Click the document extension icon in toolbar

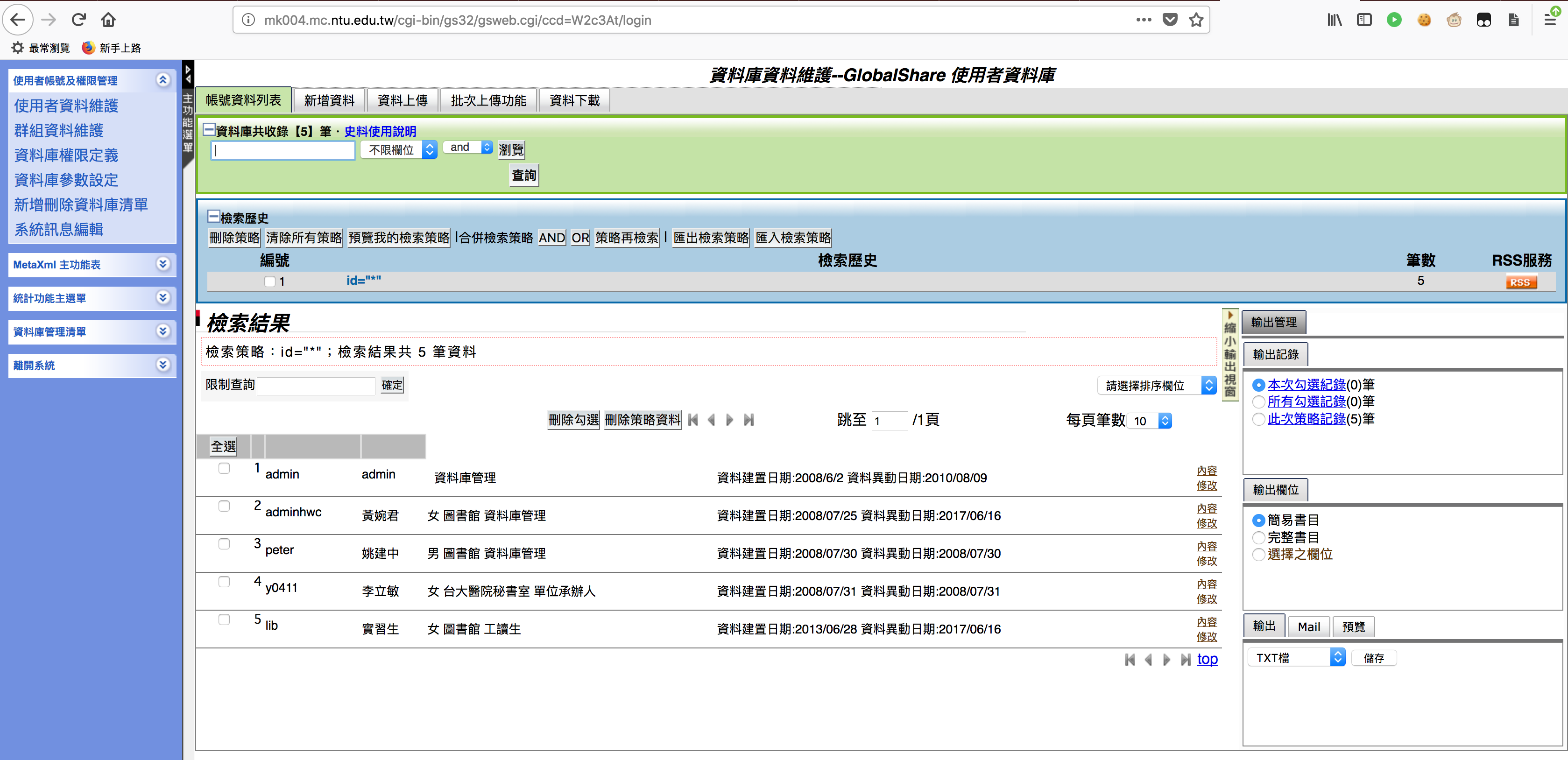tap(1513, 20)
